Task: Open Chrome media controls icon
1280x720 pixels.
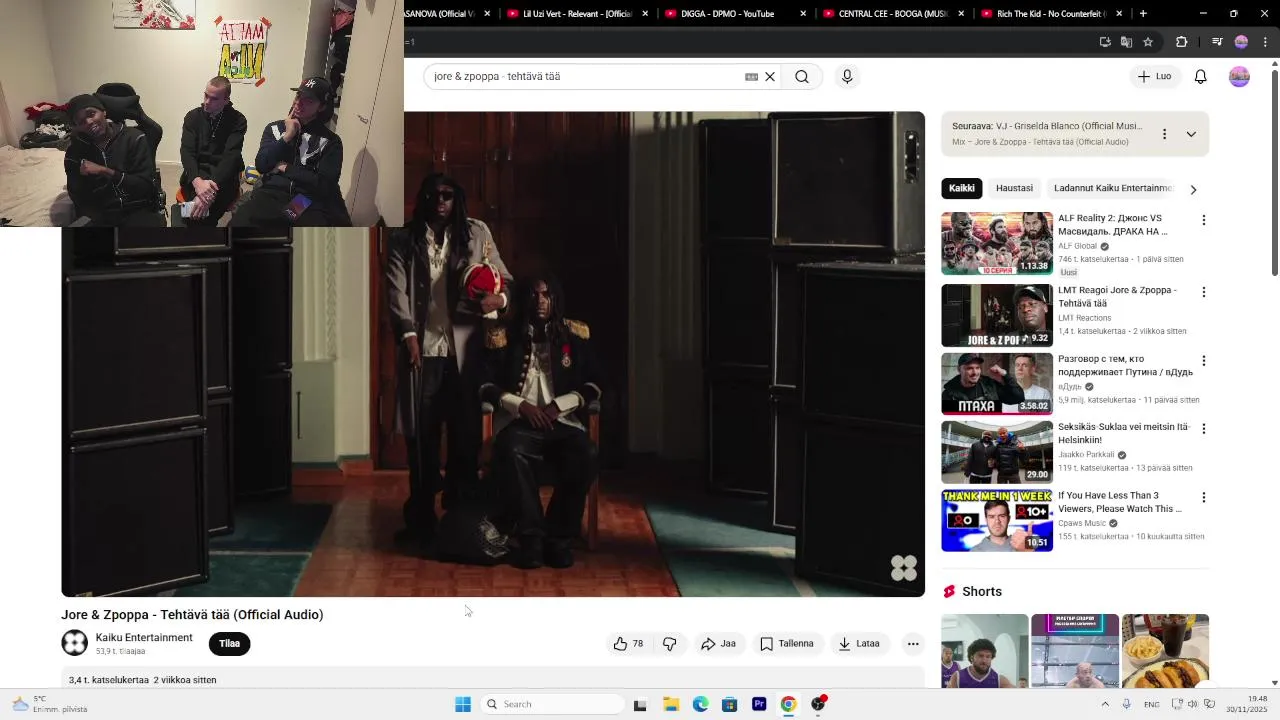Action: pos(1217,42)
